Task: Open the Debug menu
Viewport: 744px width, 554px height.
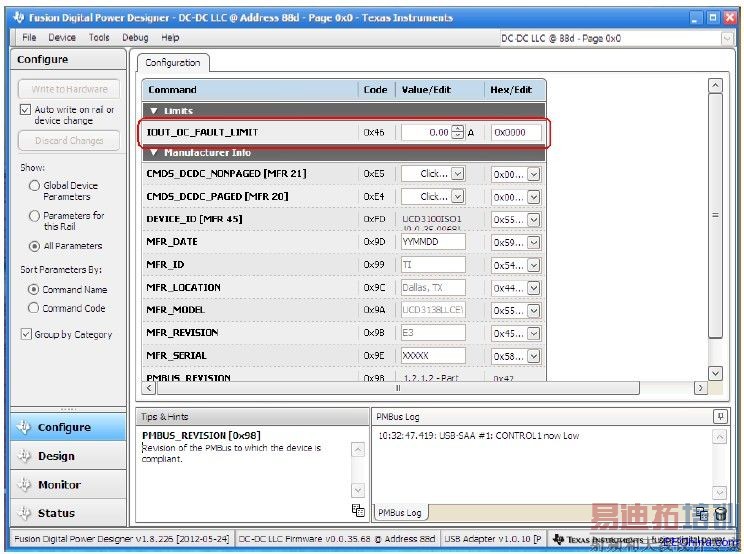Action: [135, 37]
